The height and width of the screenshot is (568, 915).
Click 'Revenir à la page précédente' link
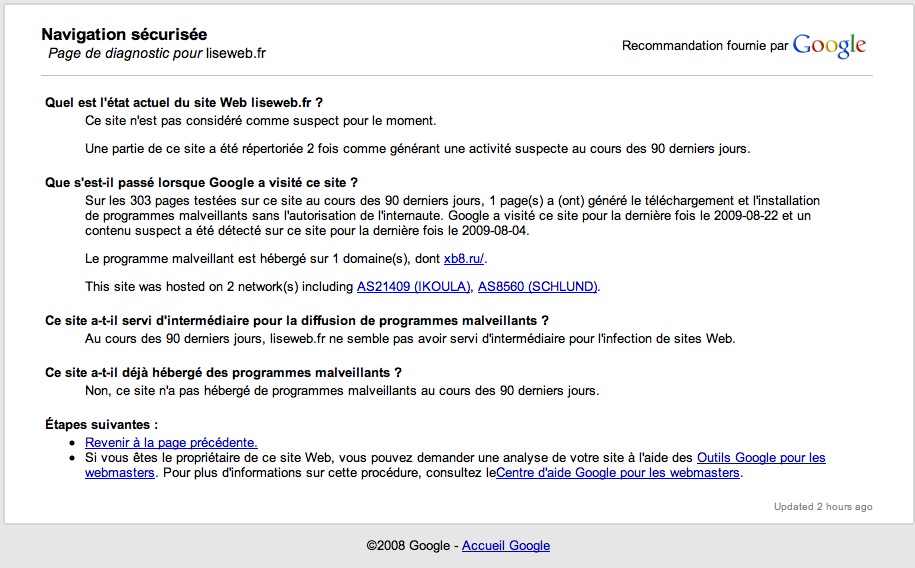[171, 442]
